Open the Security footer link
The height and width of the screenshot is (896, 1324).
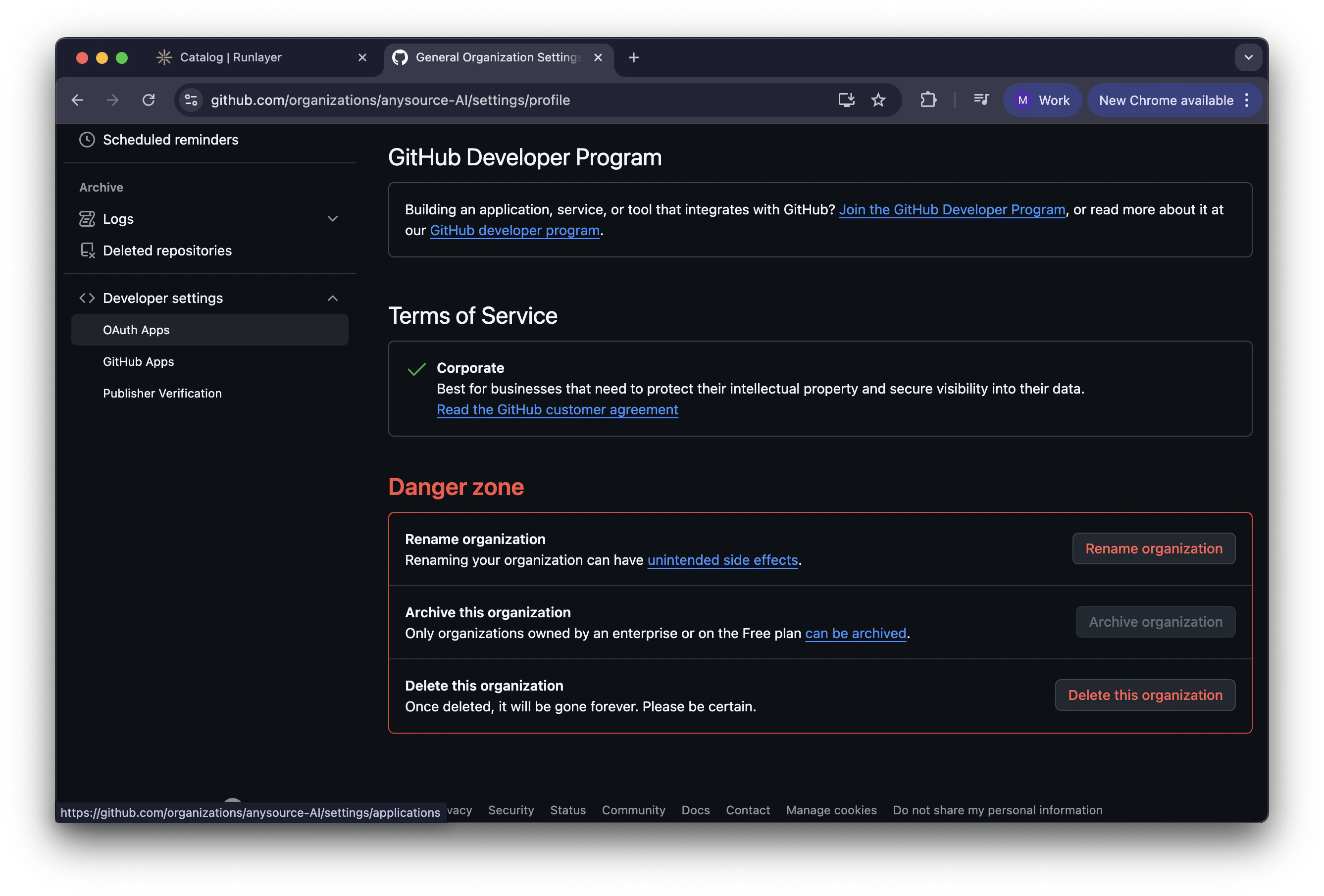[511, 810]
